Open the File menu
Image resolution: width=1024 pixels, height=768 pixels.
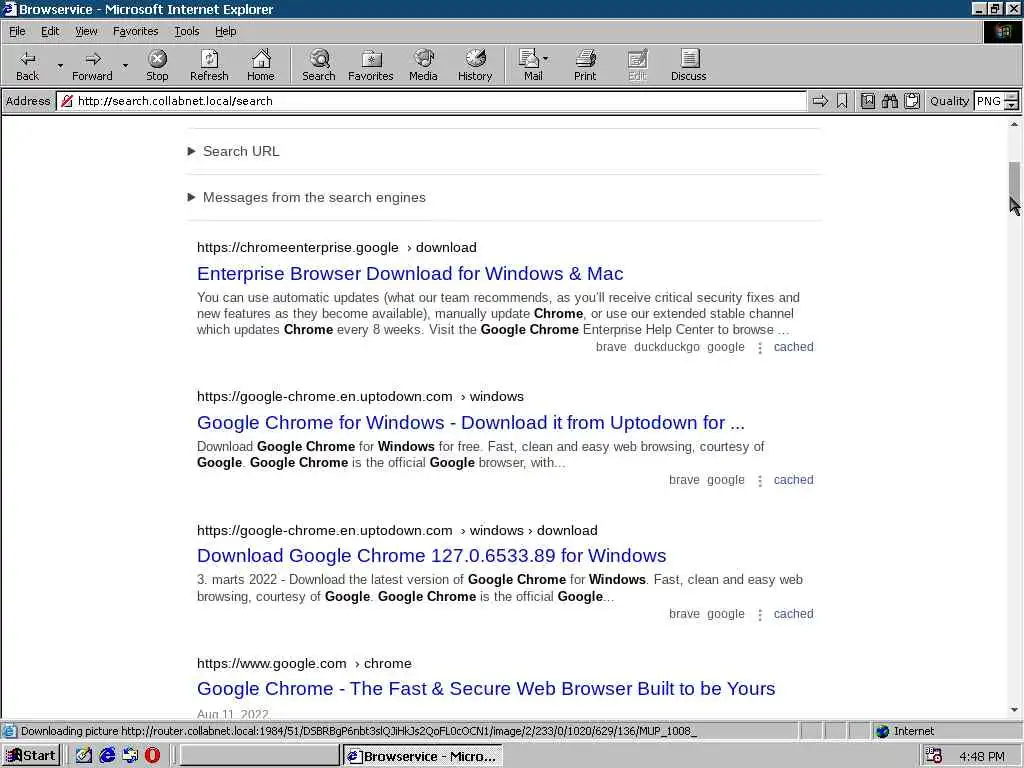[17, 31]
